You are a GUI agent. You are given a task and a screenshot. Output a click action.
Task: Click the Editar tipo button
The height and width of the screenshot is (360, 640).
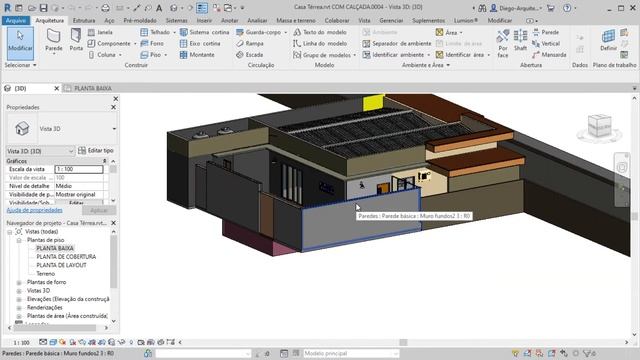pyautogui.click(x=96, y=151)
